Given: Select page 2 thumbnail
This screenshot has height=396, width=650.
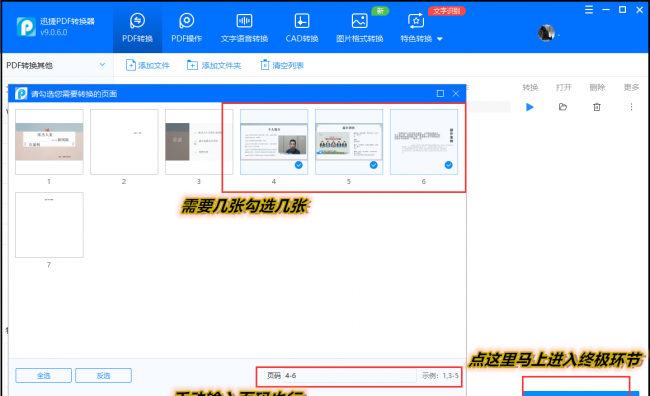Looking at the screenshot, I should (x=124, y=142).
